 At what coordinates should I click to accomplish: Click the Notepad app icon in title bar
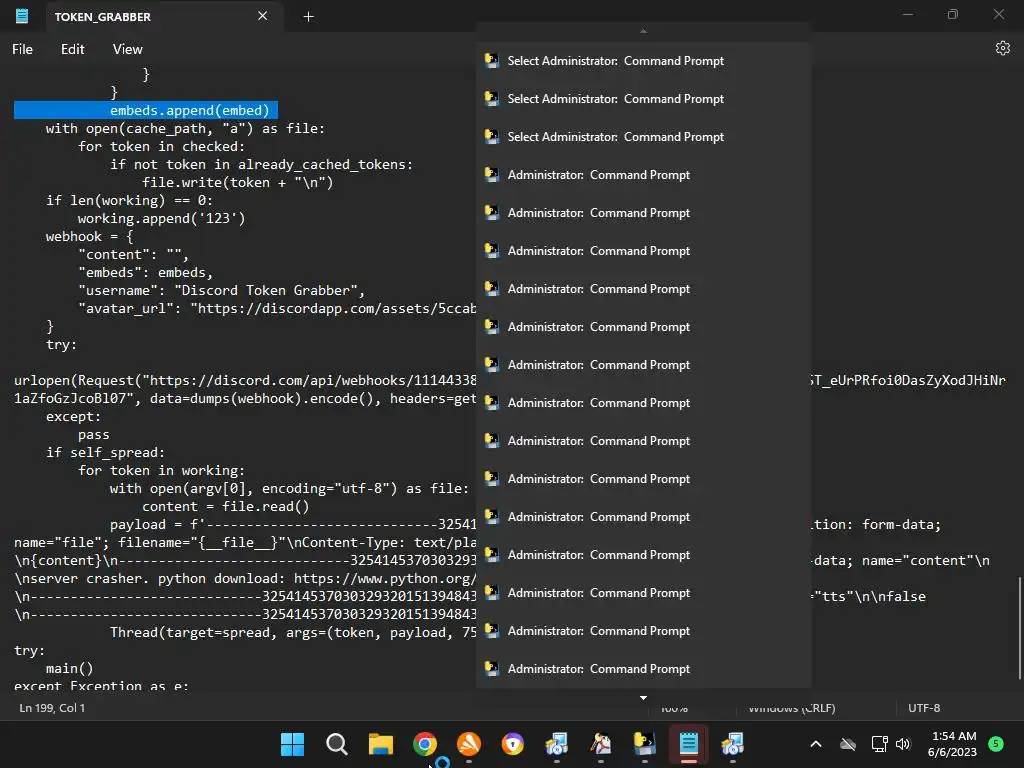pyautogui.click(x=22, y=16)
